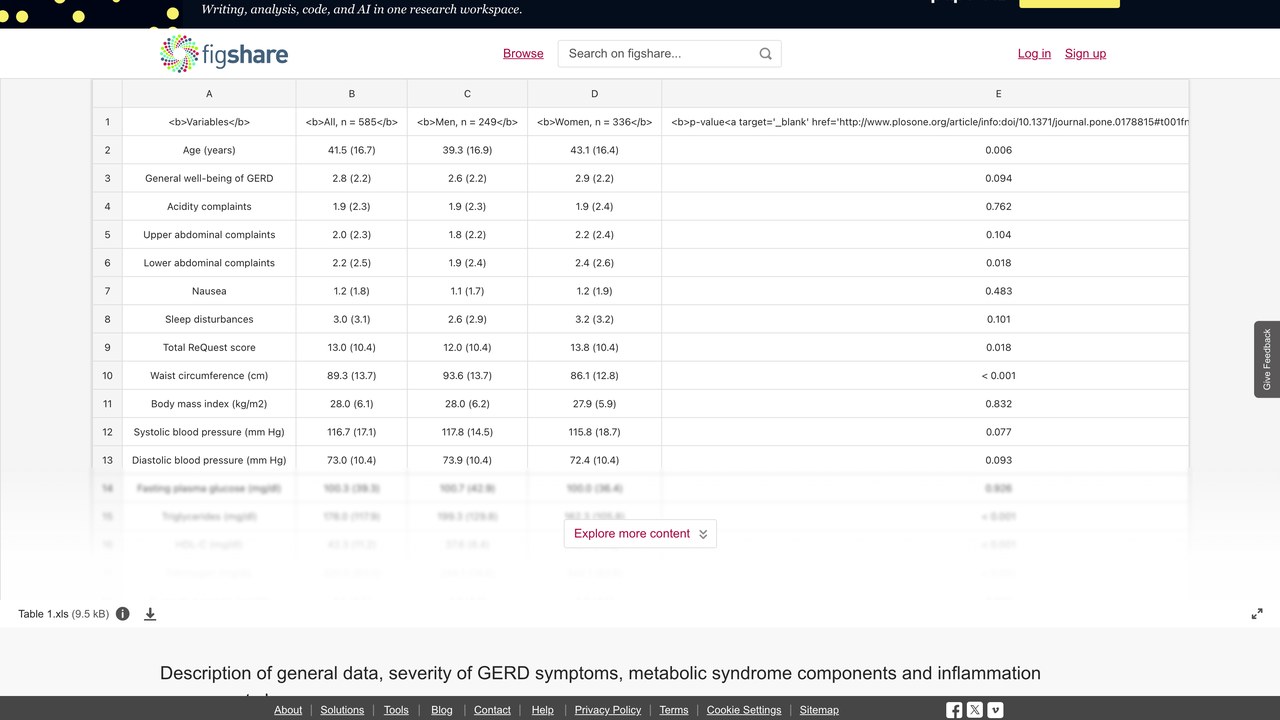Open the Solutions footer link
The height and width of the screenshot is (720, 1280).
pos(342,710)
